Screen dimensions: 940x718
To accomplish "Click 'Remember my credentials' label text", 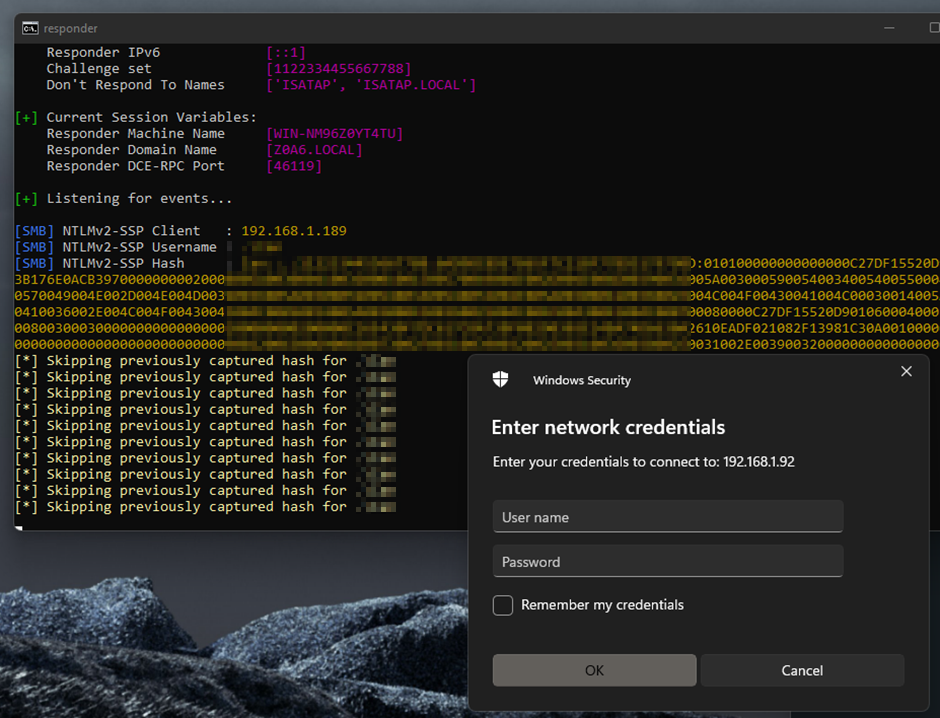I will click(x=602, y=605).
